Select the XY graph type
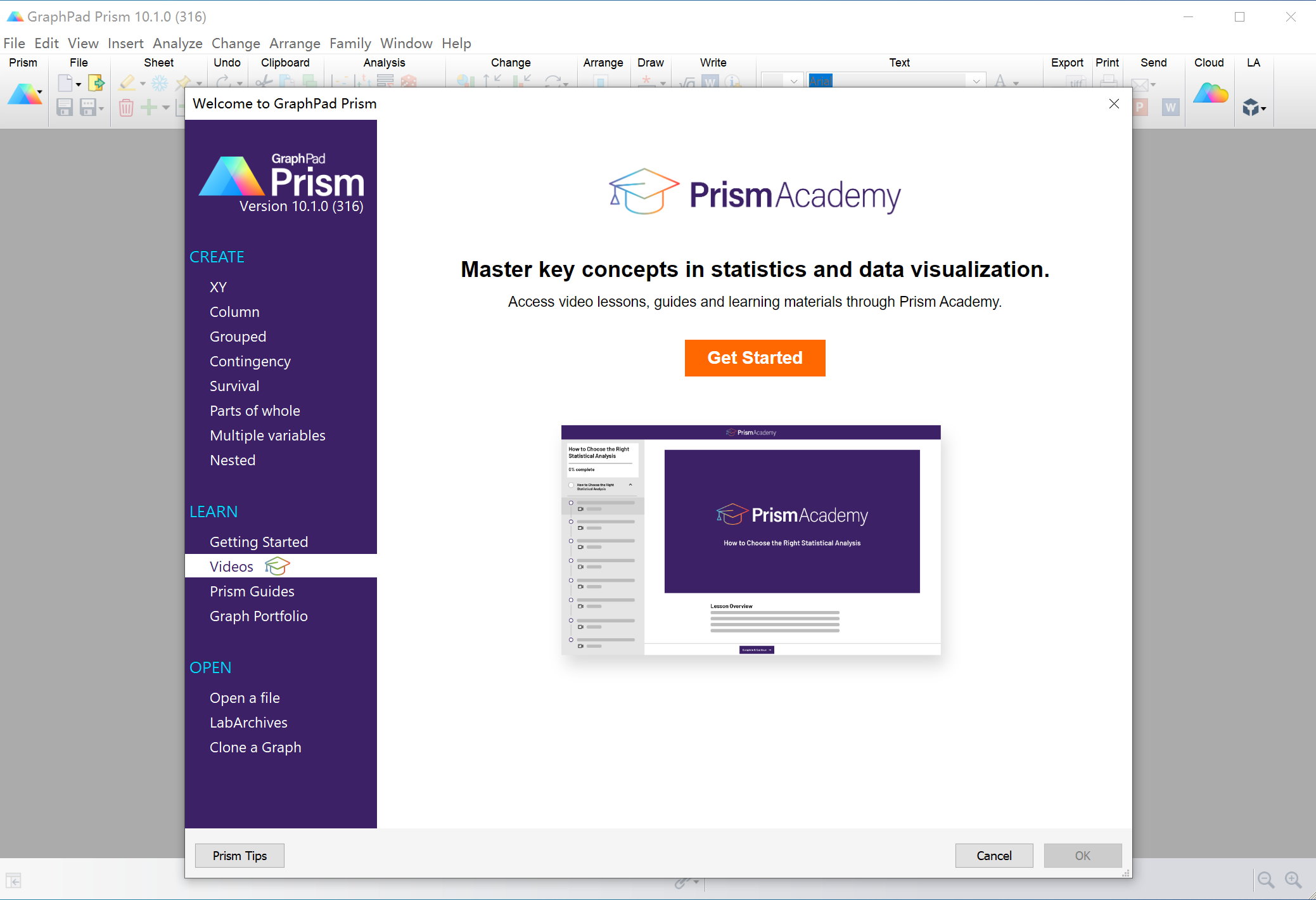The height and width of the screenshot is (900, 1316). (218, 285)
